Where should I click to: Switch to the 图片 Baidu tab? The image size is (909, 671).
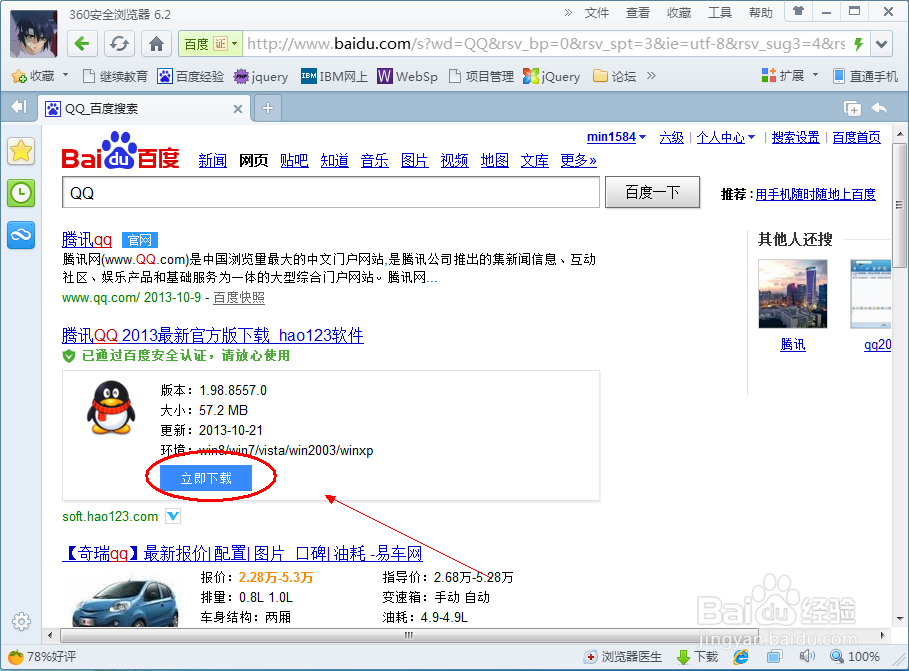point(413,160)
